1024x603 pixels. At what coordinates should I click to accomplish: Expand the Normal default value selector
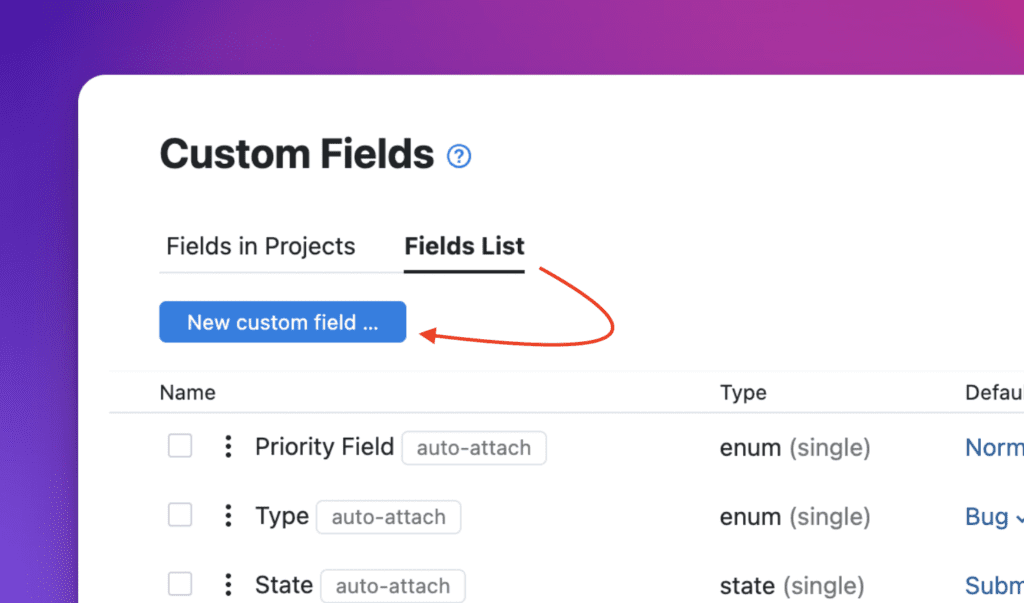tap(993, 448)
